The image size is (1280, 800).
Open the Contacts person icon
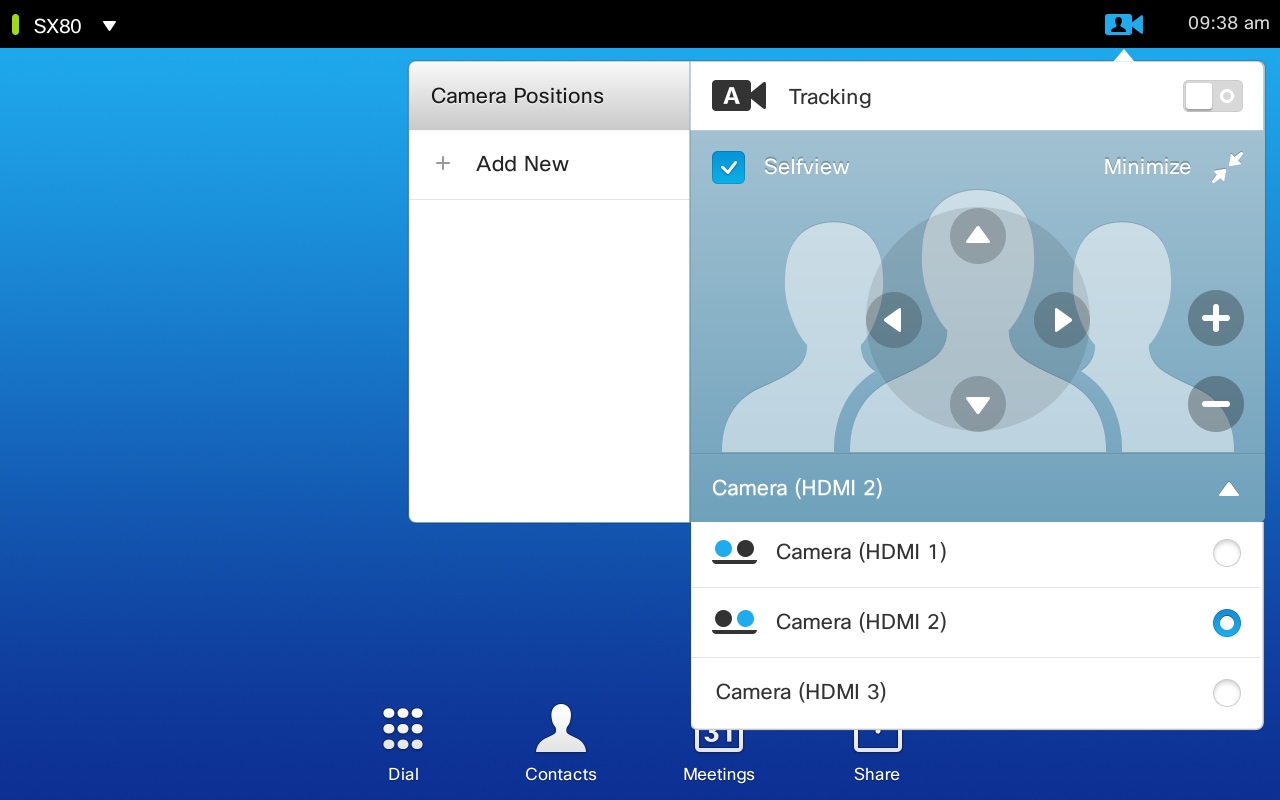pyautogui.click(x=561, y=728)
